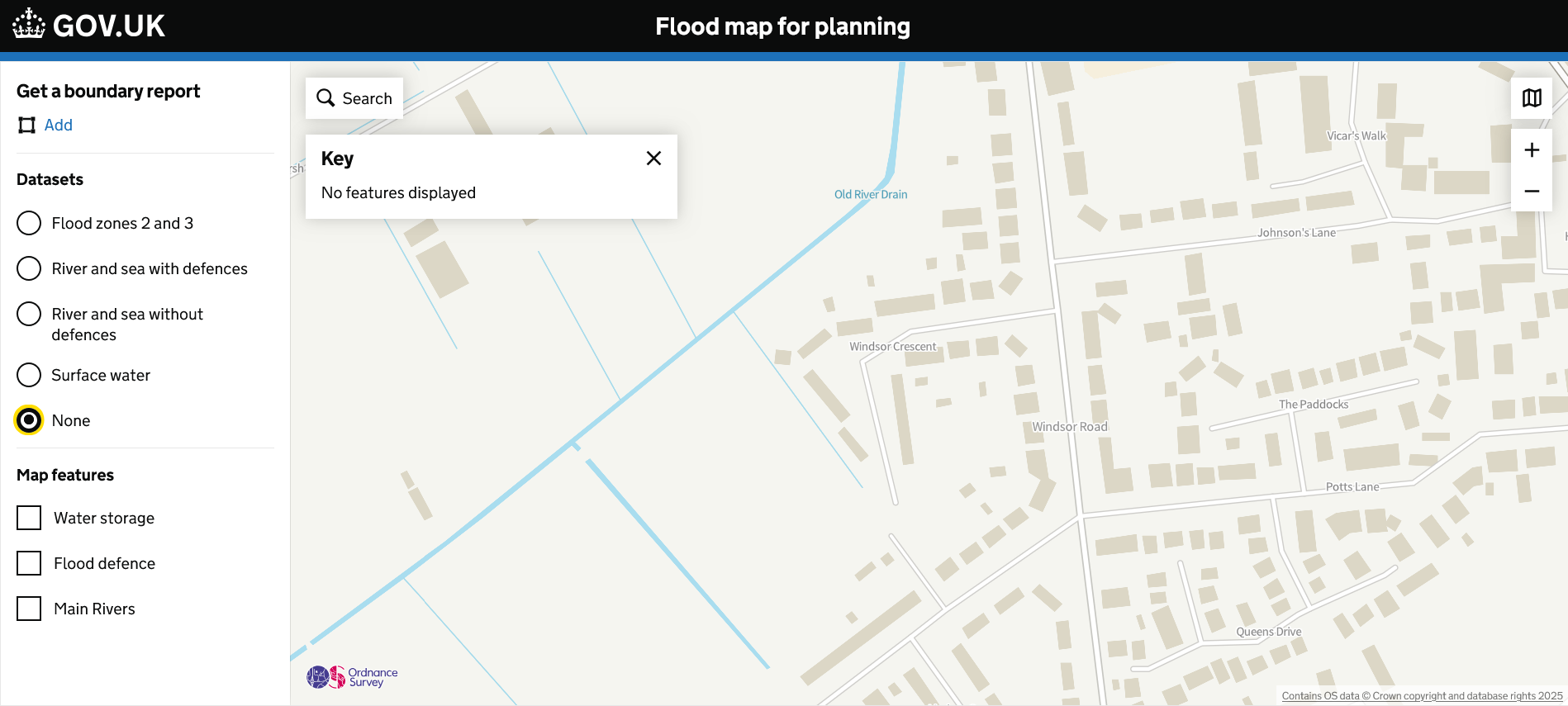Image resolution: width=1568 pixels, height=706 pixels.
Task: Zoom in with the plus button
Action: tap(1532, 149)
